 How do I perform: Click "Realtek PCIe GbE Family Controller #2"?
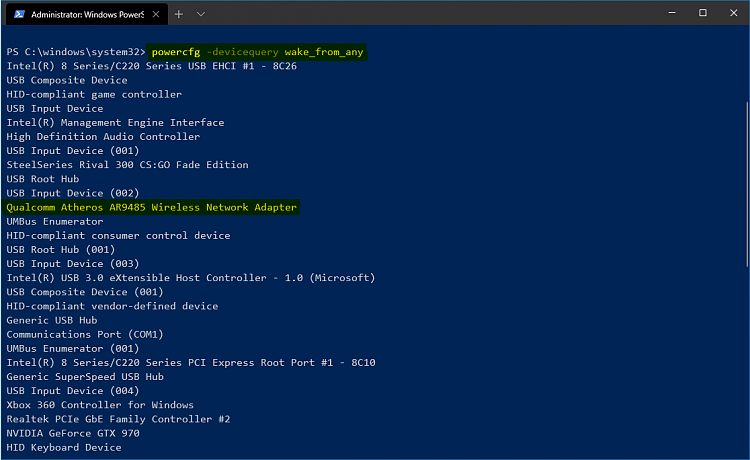point(118,419)
